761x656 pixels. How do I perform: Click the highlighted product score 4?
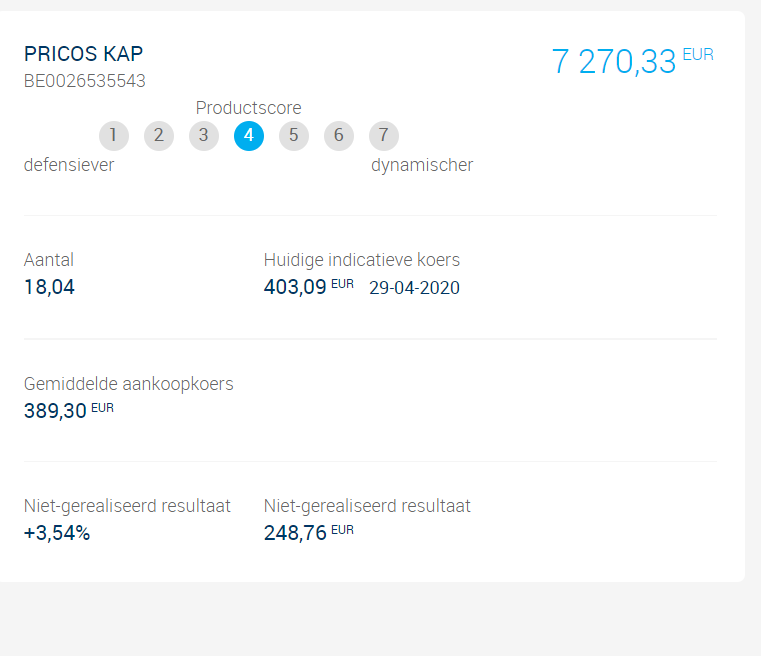[249, 136]
